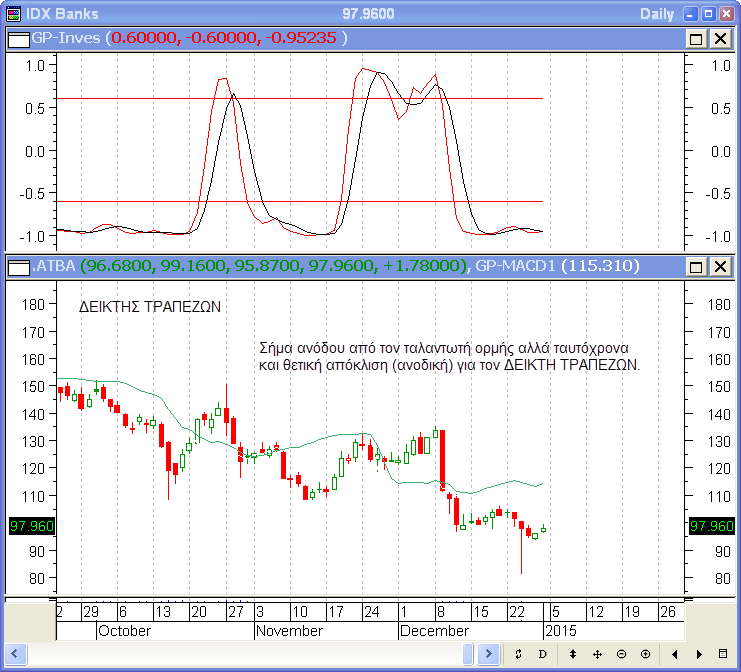Click the October month label
Image resolution: width=741 pixels, height=672 pixels.
[124, 631]
